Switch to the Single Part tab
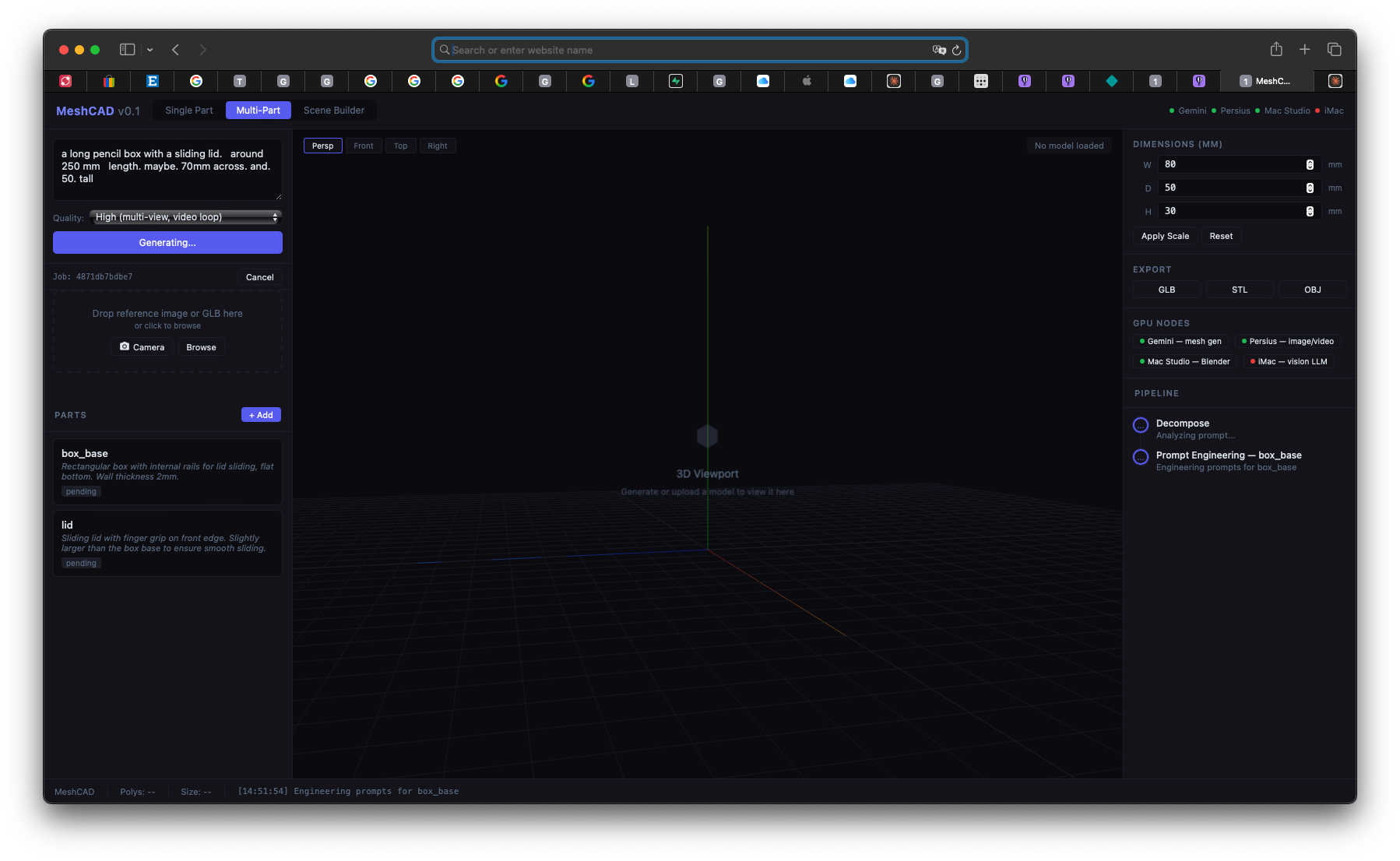1400x861 pixels. [x=189, y=111]
